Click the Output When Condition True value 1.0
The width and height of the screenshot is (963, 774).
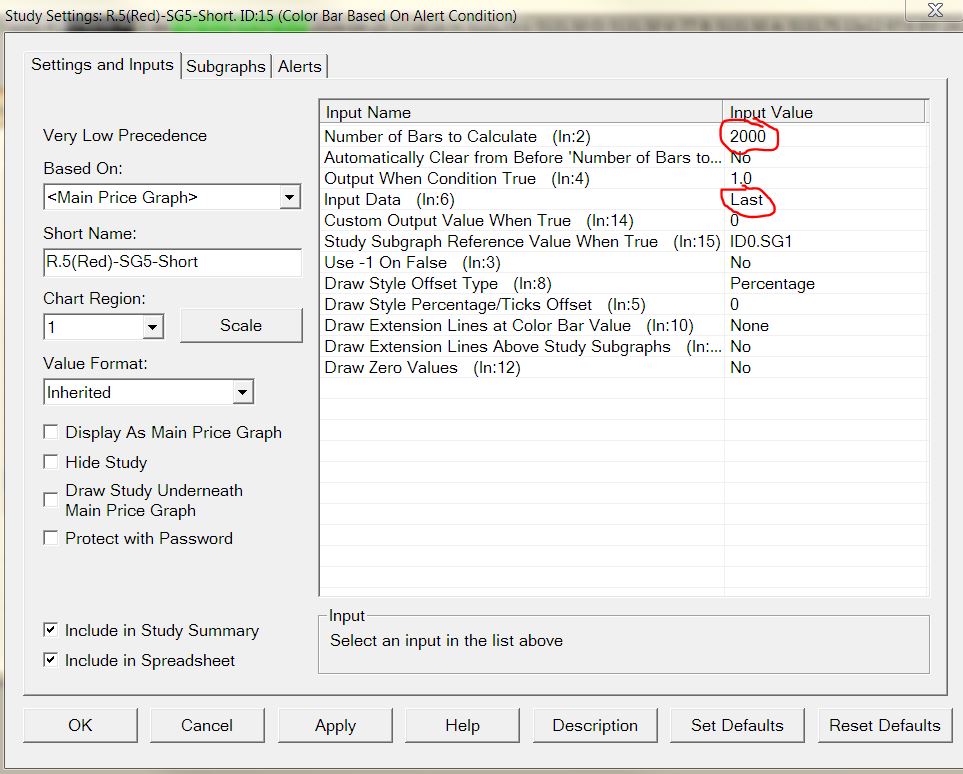[741, 179]
